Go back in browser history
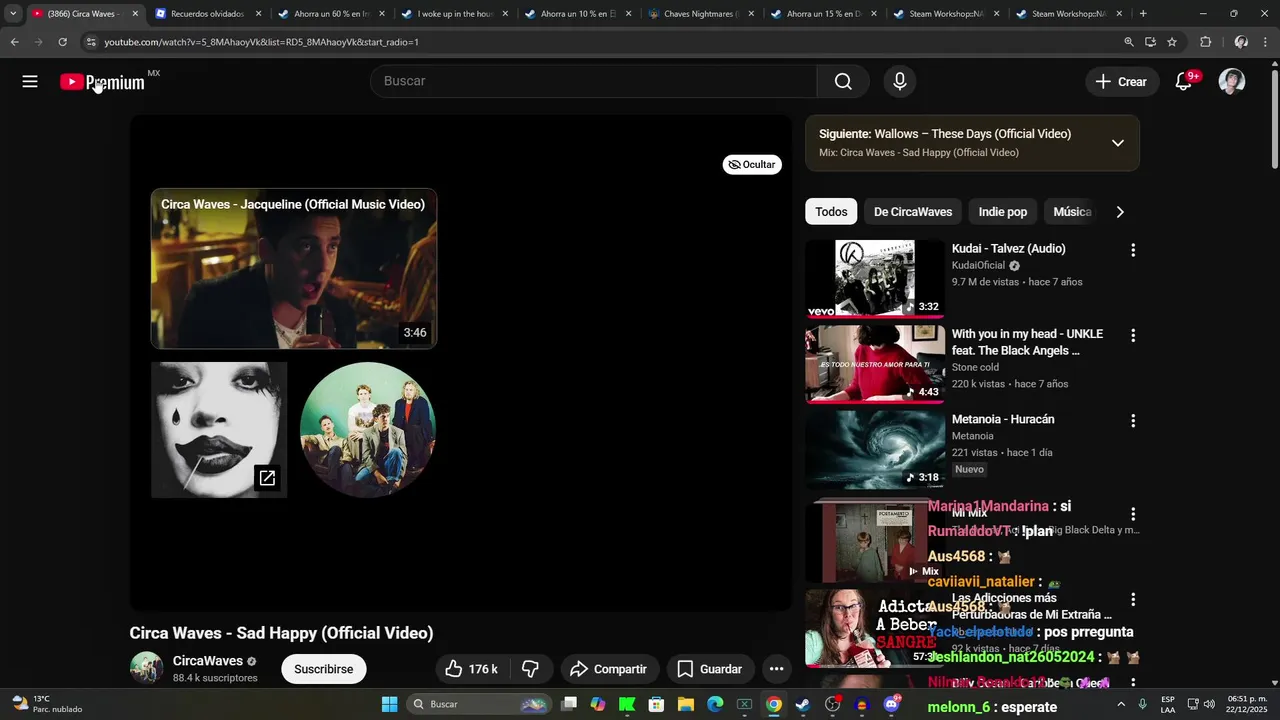Image resolution: width=1280 pixels, height=720 pixels. [x=14, y=42]
